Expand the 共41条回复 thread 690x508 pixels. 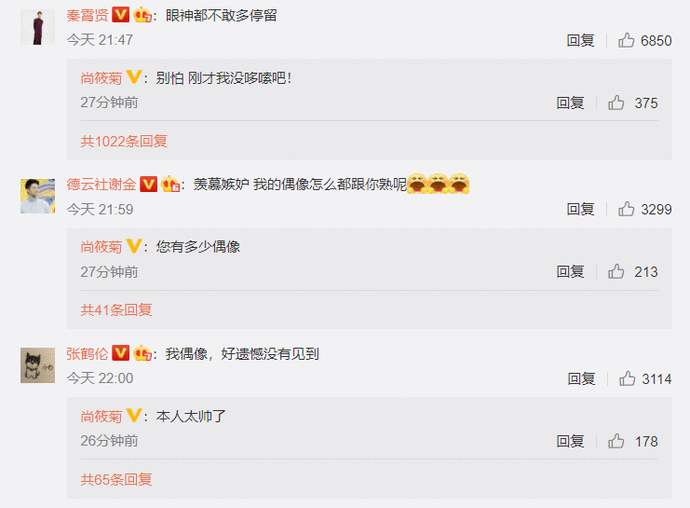pyautogui.click(x=116, y=310)
